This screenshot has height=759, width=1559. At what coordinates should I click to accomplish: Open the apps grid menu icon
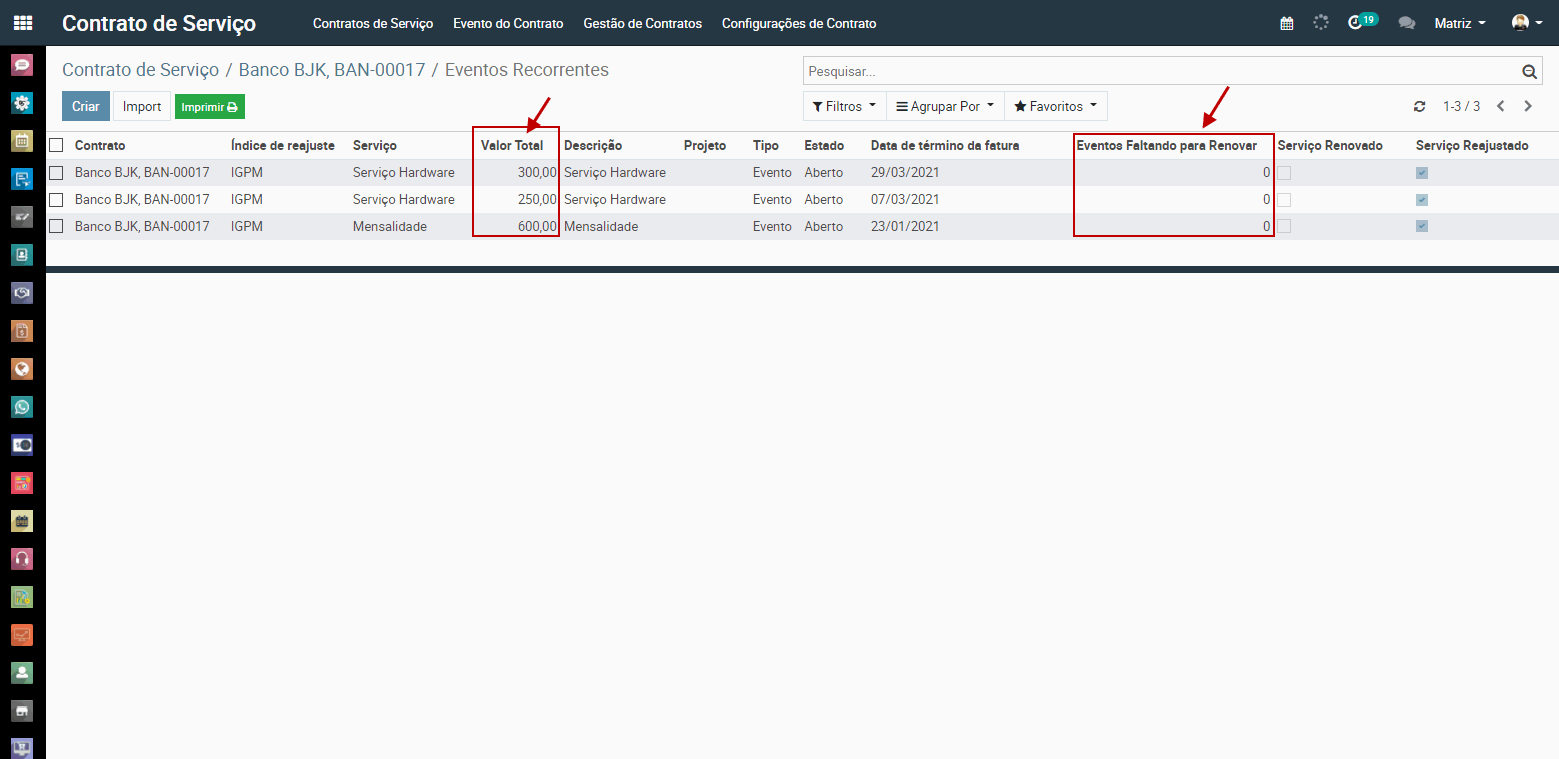click(22, 23)
